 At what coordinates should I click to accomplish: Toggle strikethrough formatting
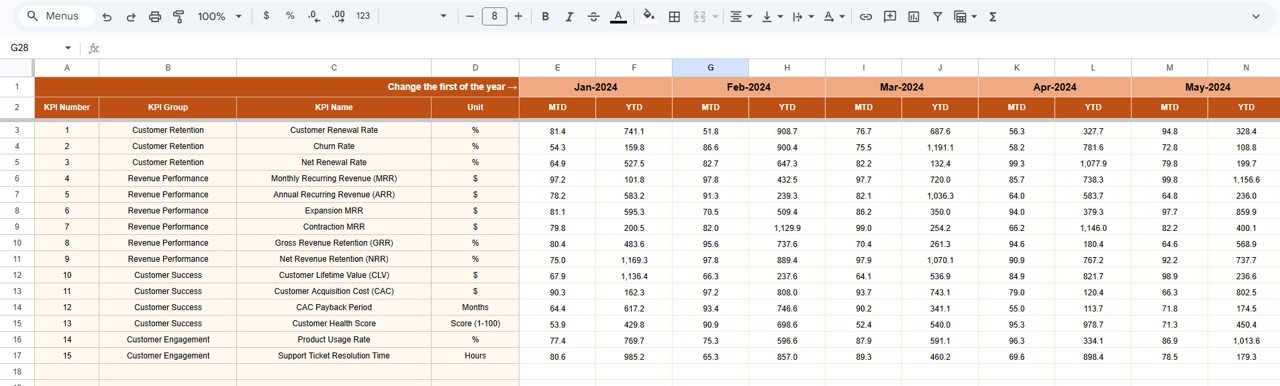(x=594, y=16)
